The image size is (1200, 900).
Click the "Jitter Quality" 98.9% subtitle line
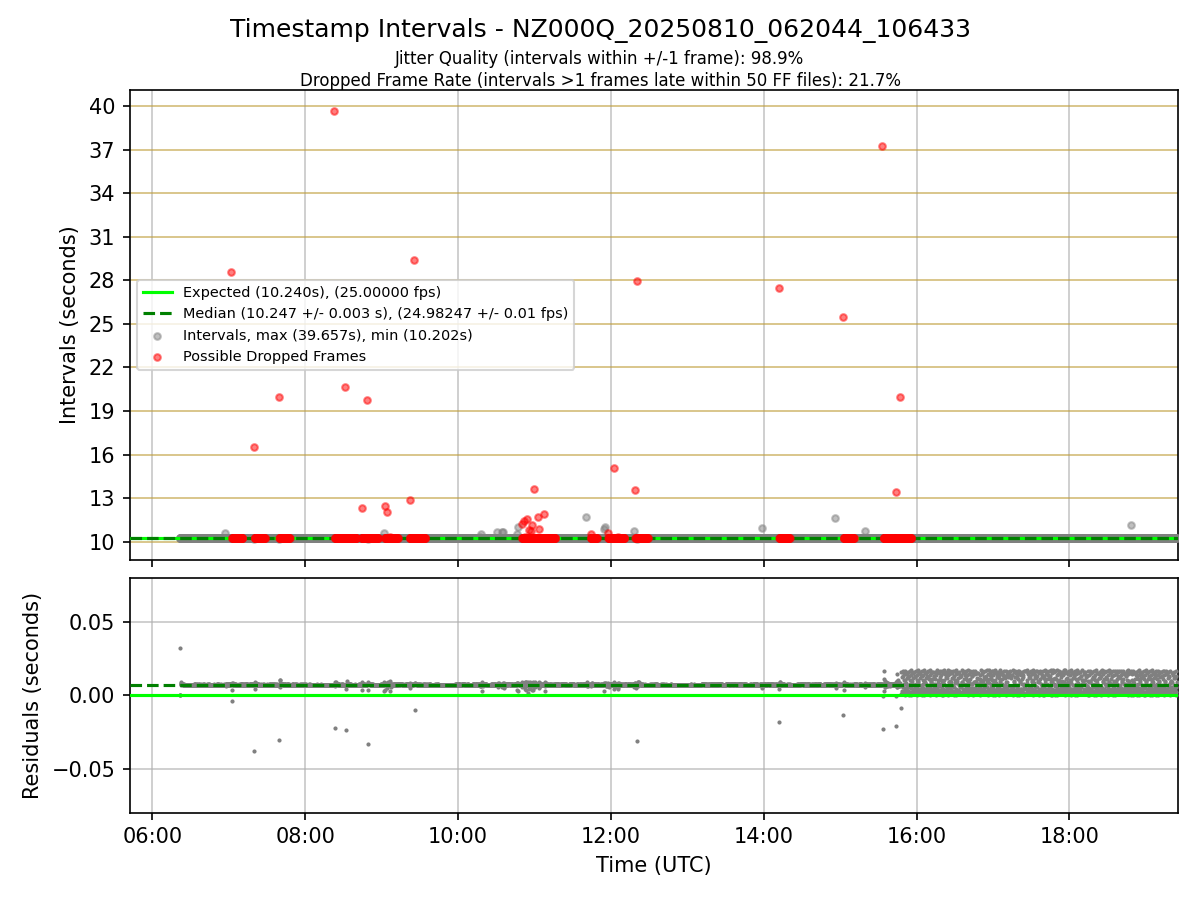click(x=598, y=58)
